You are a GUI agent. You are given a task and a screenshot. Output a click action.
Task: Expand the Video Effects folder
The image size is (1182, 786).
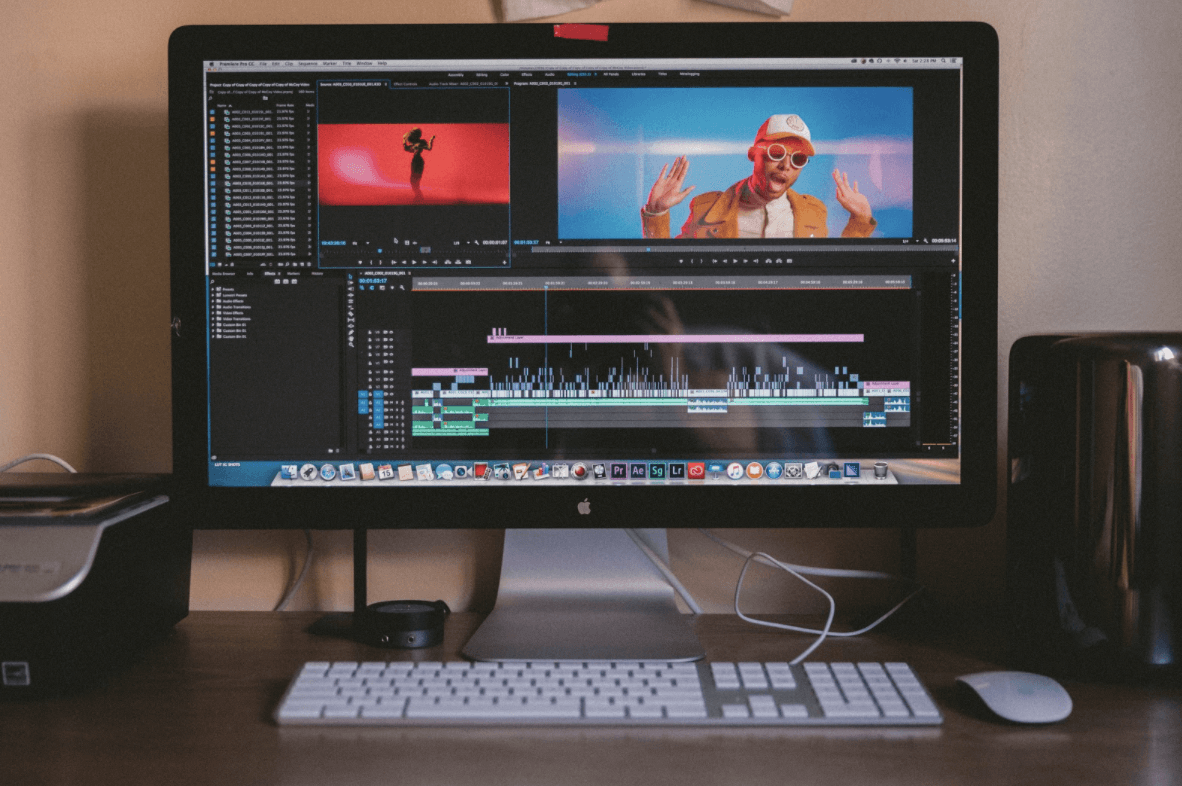(213, 313)
